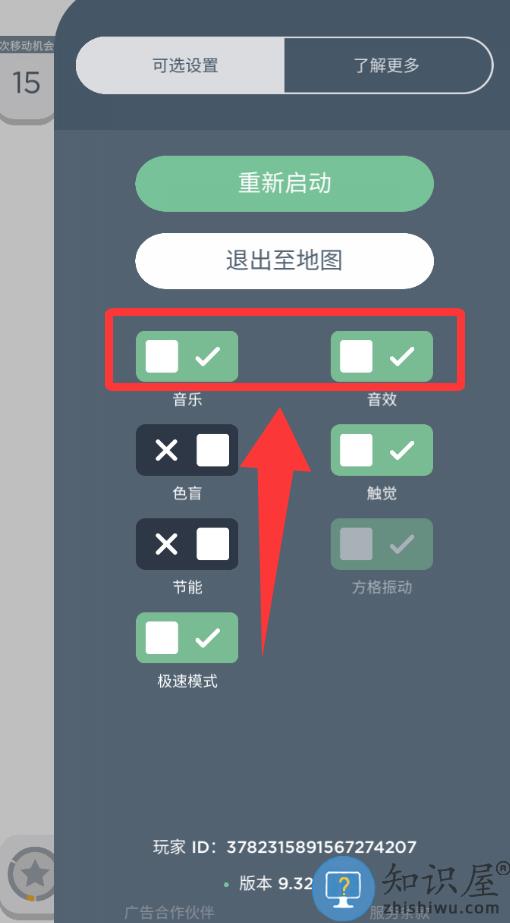Click the player ID number text
The height and width of the screenshot is (923, 510).
point(322,847)
